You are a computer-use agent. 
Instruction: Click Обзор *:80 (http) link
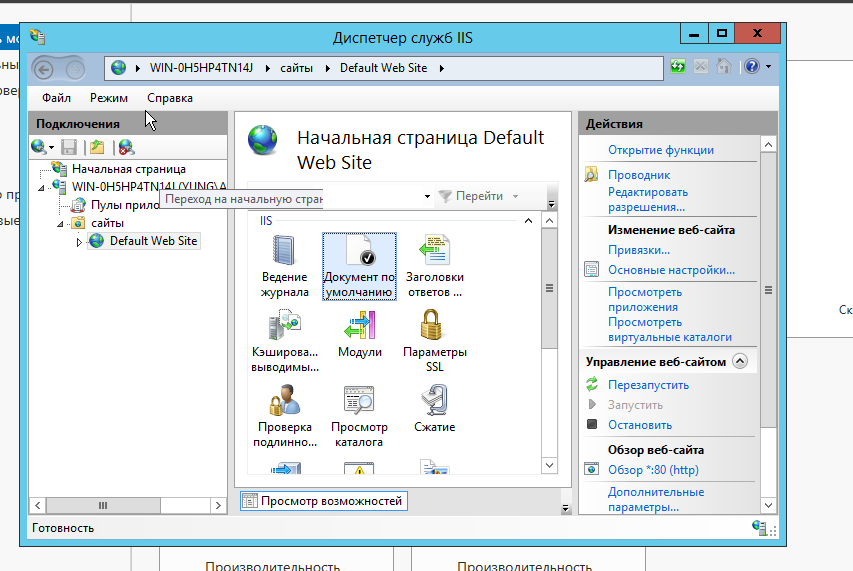pos(653,469)
